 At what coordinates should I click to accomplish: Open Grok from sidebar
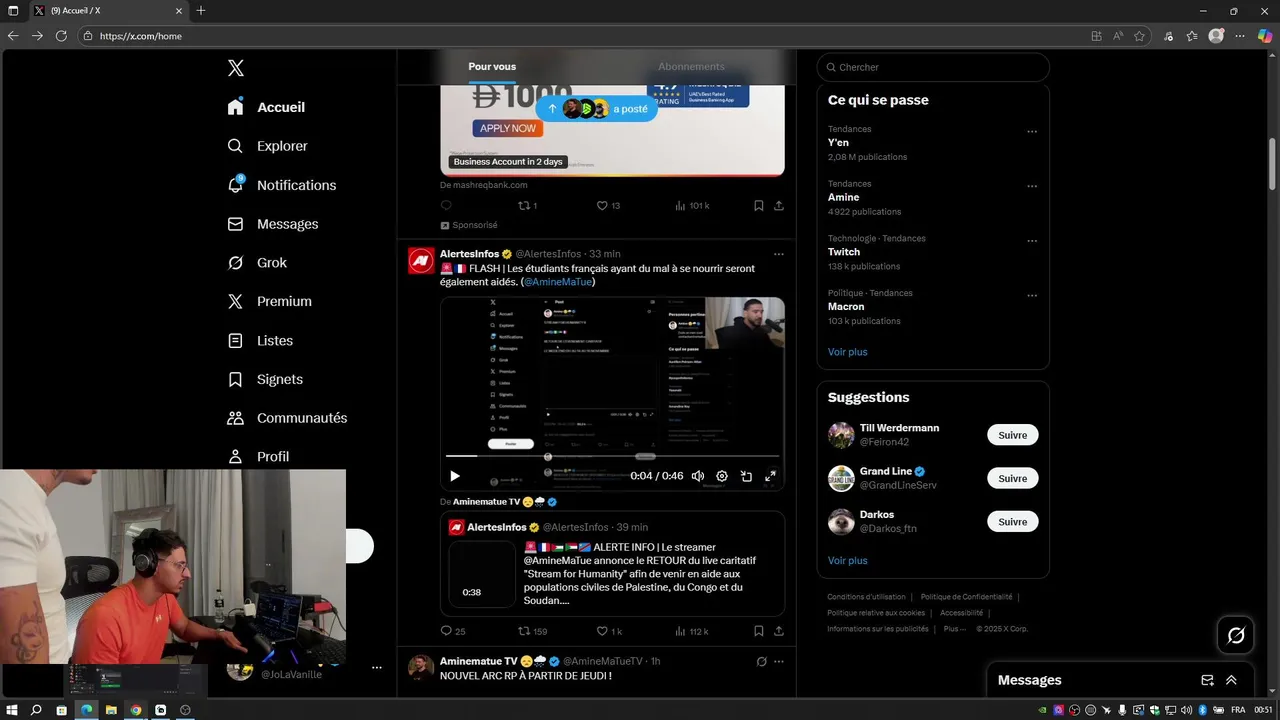click(x=257, y=263)
